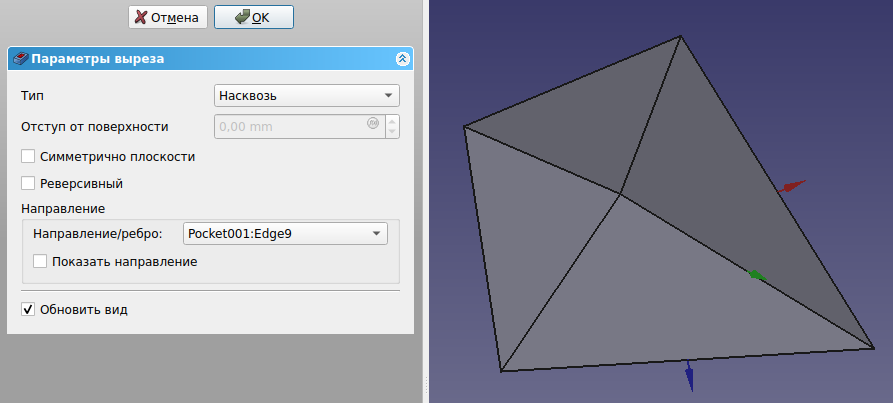Click the Отмена cancel button
Image resolution: width=893 pixels, height=403 pixels.
[167, 17]
